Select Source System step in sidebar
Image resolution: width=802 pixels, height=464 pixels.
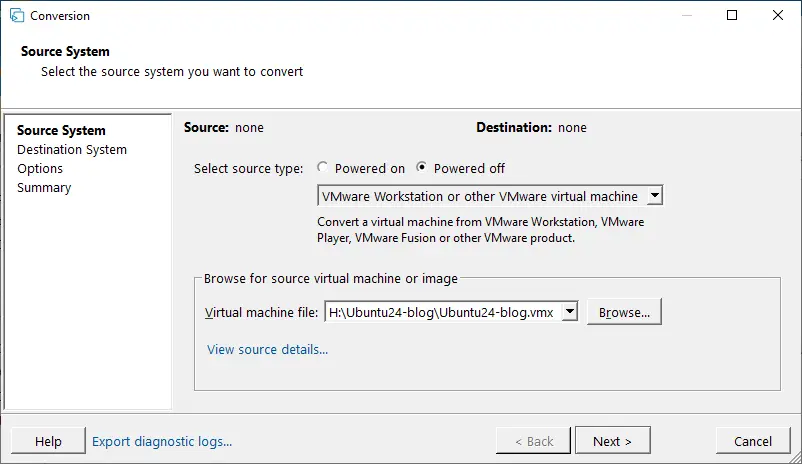61,130
